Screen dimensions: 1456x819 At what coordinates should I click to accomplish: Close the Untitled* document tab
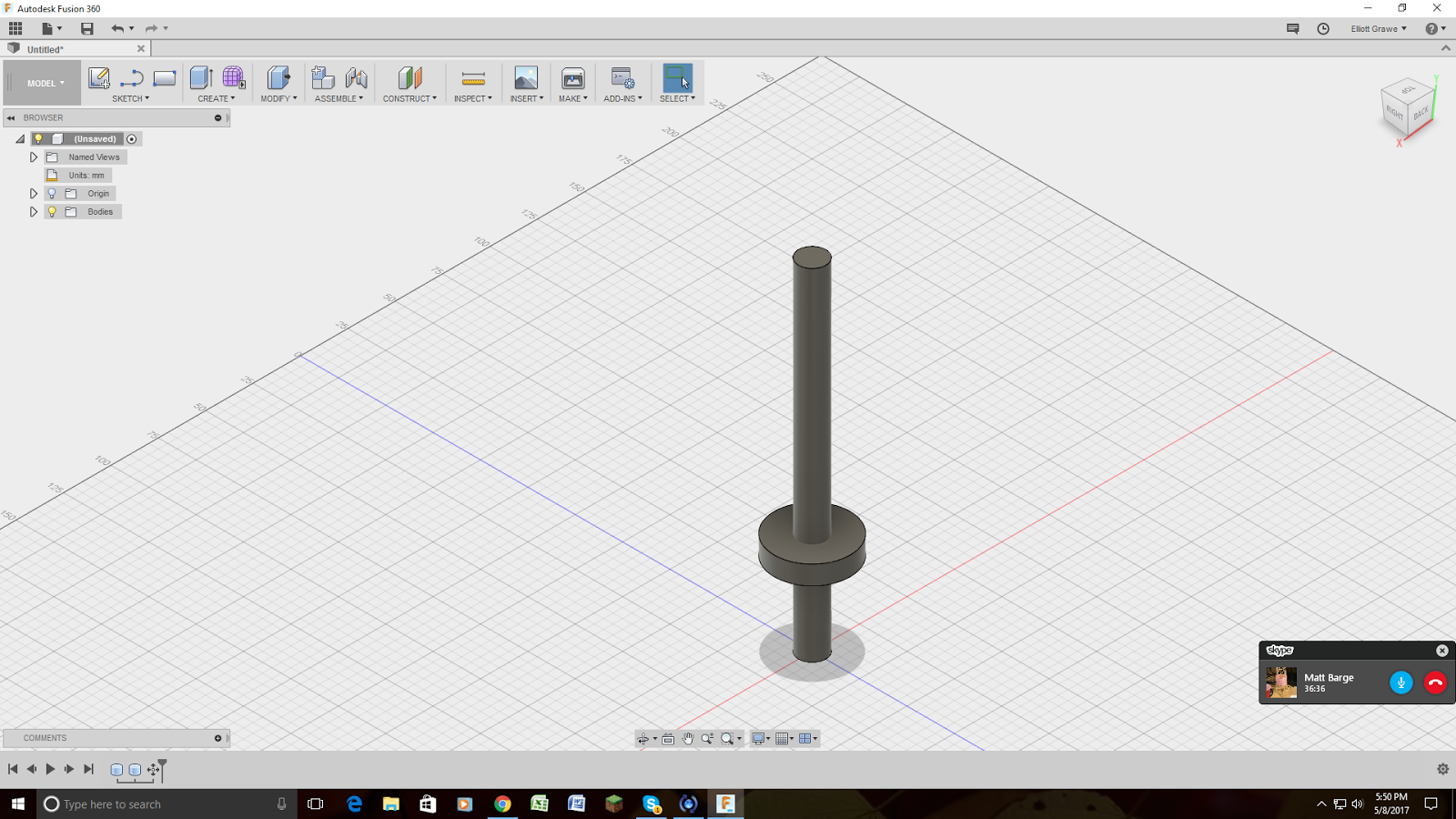pos(140,49)
